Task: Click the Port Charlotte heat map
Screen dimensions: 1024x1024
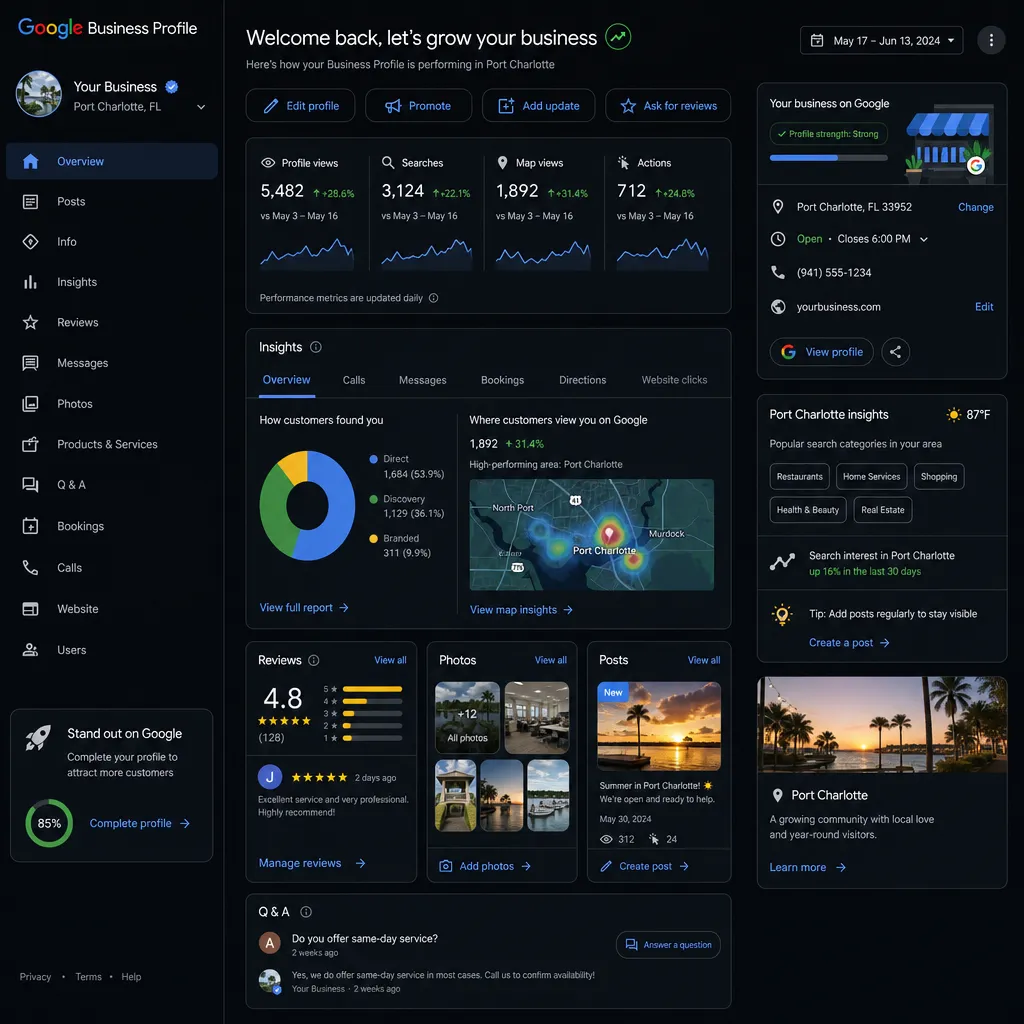Action: [592, 535]
